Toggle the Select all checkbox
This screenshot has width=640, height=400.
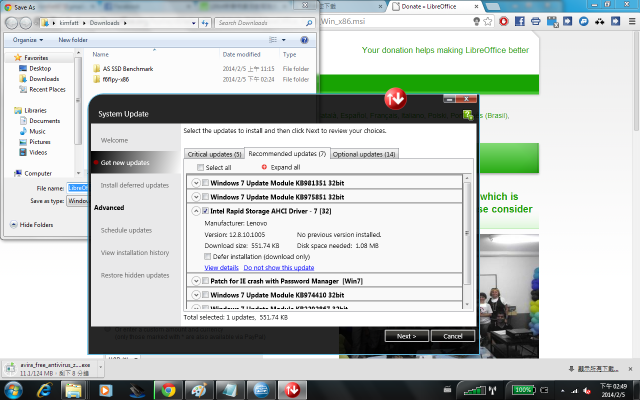(x=200, y=167)
